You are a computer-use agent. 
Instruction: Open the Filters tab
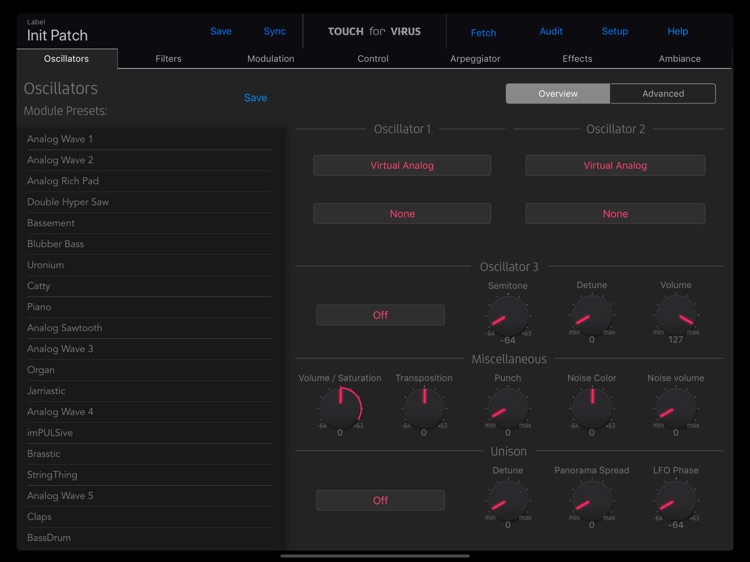coord(168,59)
